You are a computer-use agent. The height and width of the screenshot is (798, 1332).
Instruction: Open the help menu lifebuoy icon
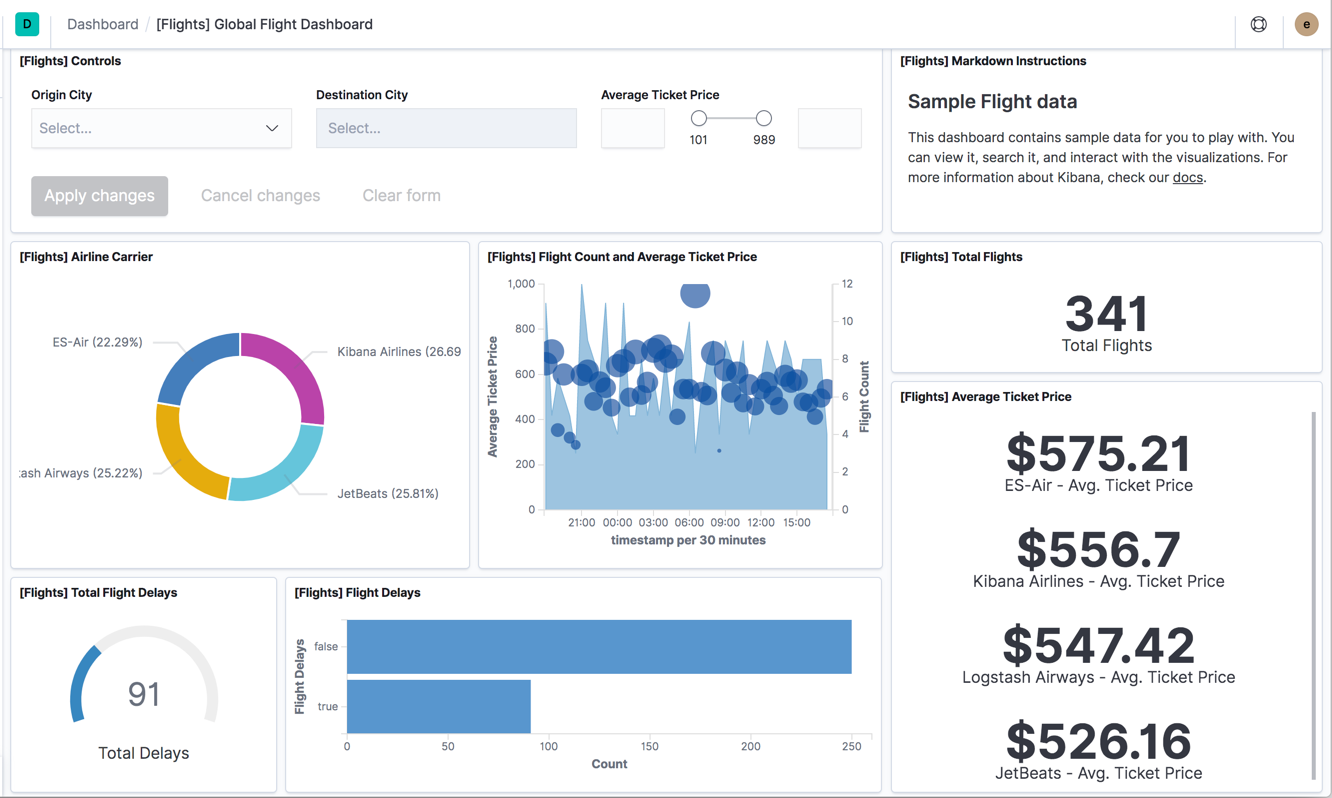pyautogui.click(x=1259, y=24)
